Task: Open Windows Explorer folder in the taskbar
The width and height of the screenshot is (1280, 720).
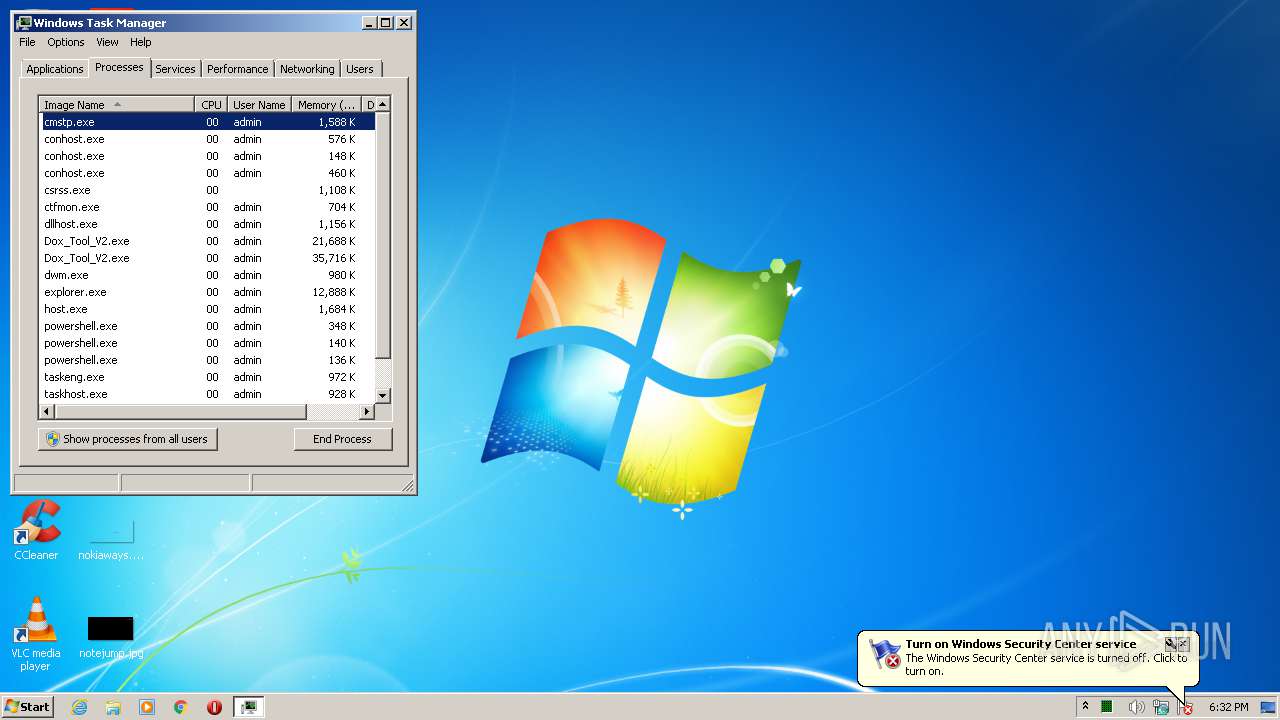Action: 113,707
